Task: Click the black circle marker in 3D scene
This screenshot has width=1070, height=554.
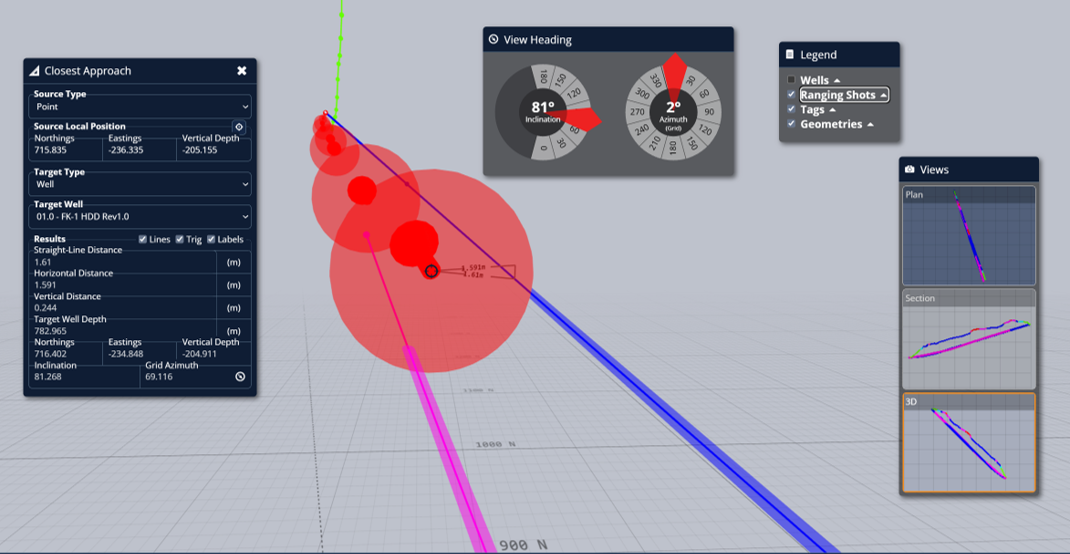Action: tap(431, 272)
